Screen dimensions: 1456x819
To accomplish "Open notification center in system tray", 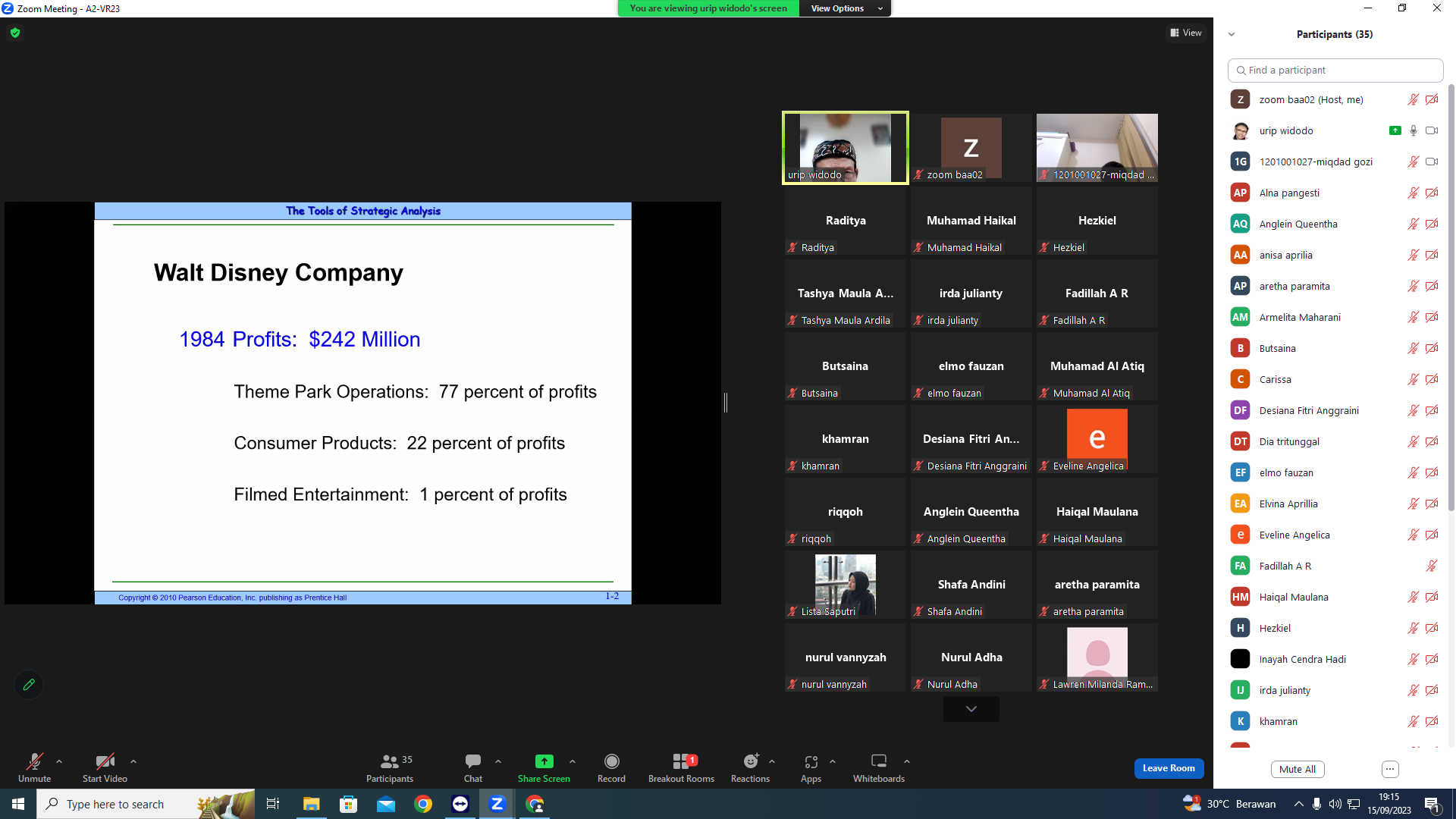I will 1432,804.
